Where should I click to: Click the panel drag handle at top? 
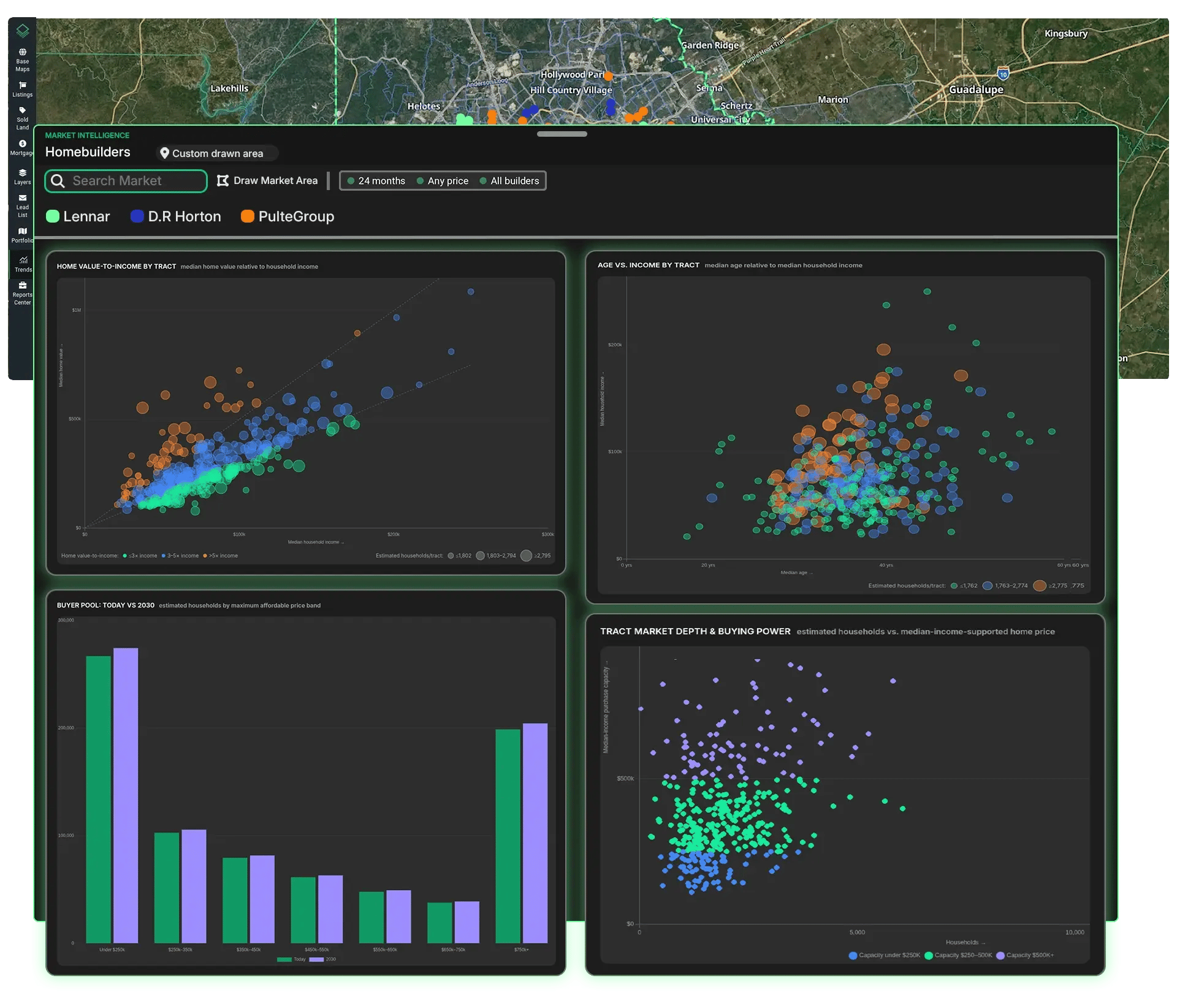tap(562, 134)
